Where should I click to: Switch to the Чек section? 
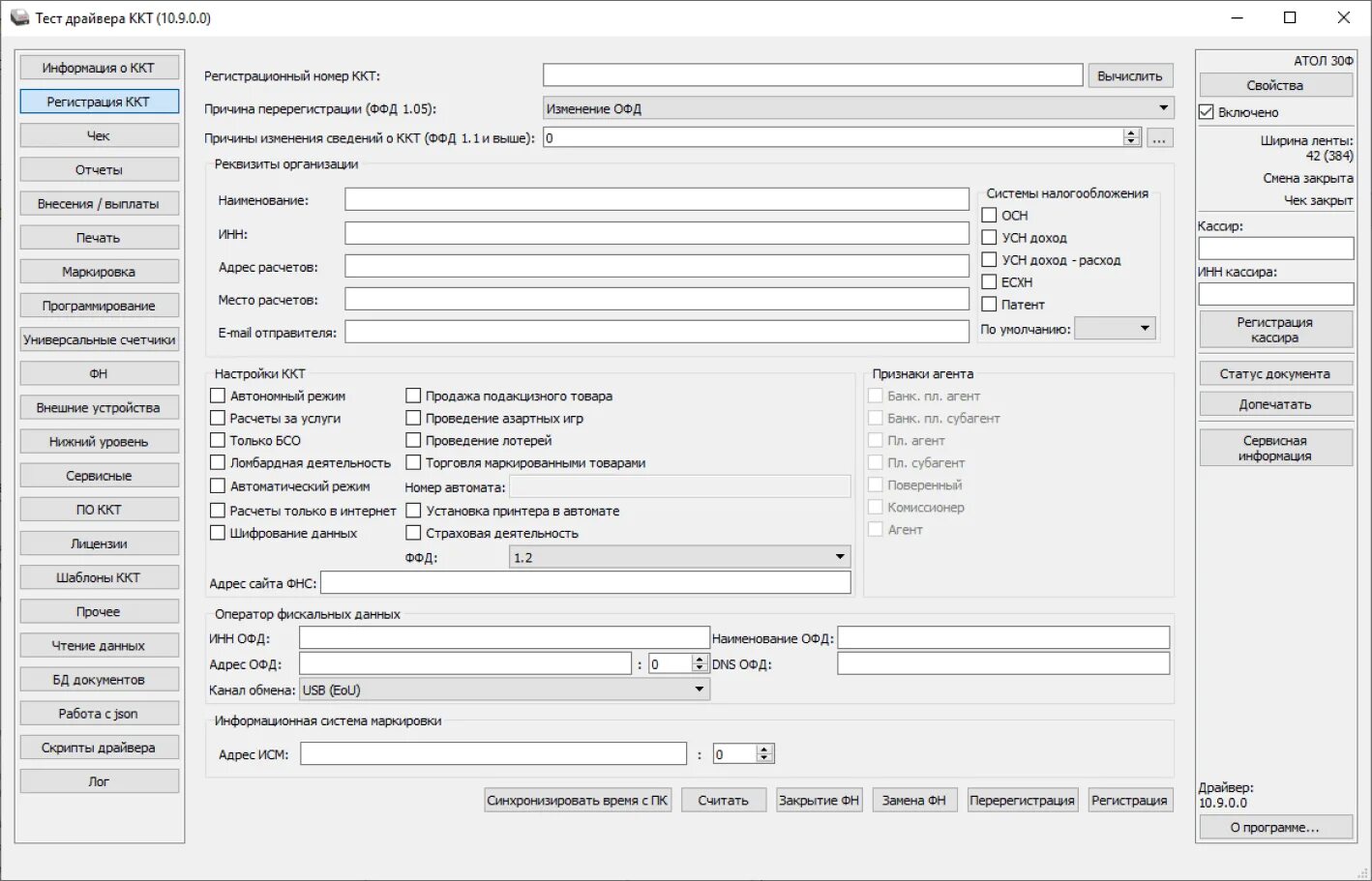pos(99,135)
